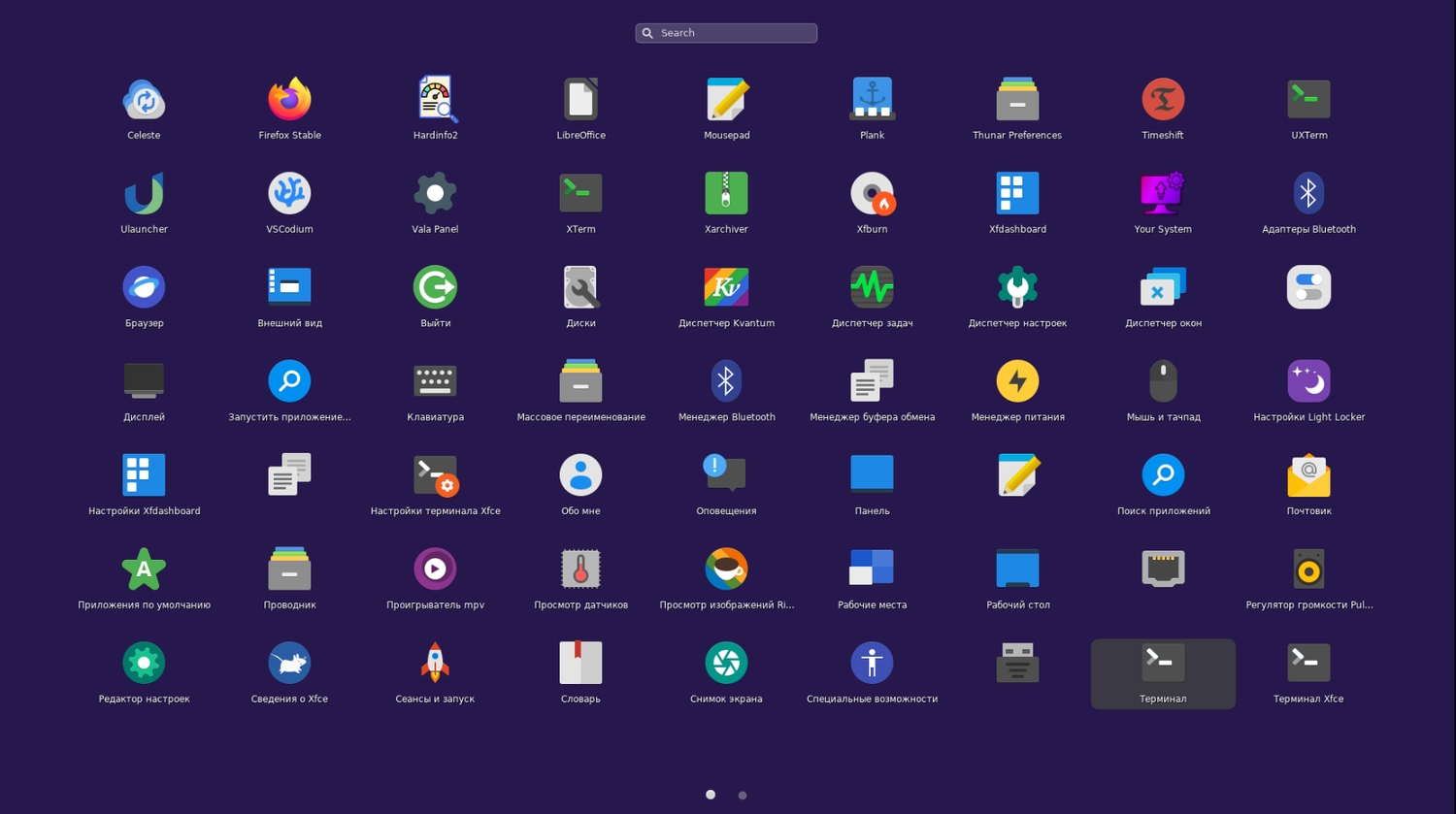
Task: Open Поиск приложений
Action: point(1163,475)
